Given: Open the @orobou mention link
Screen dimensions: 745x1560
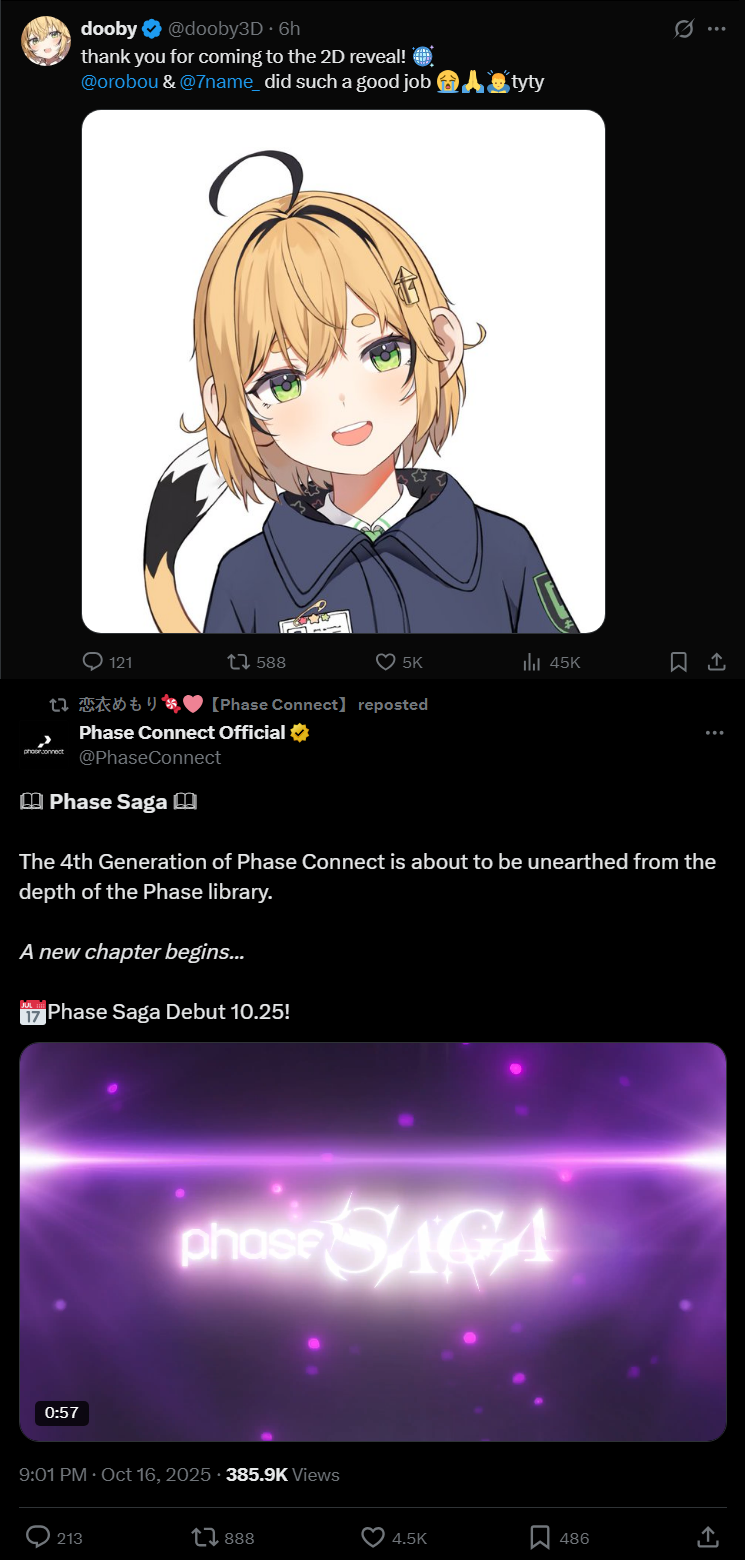Looking at the screenshot, I should tap(119, 82).
